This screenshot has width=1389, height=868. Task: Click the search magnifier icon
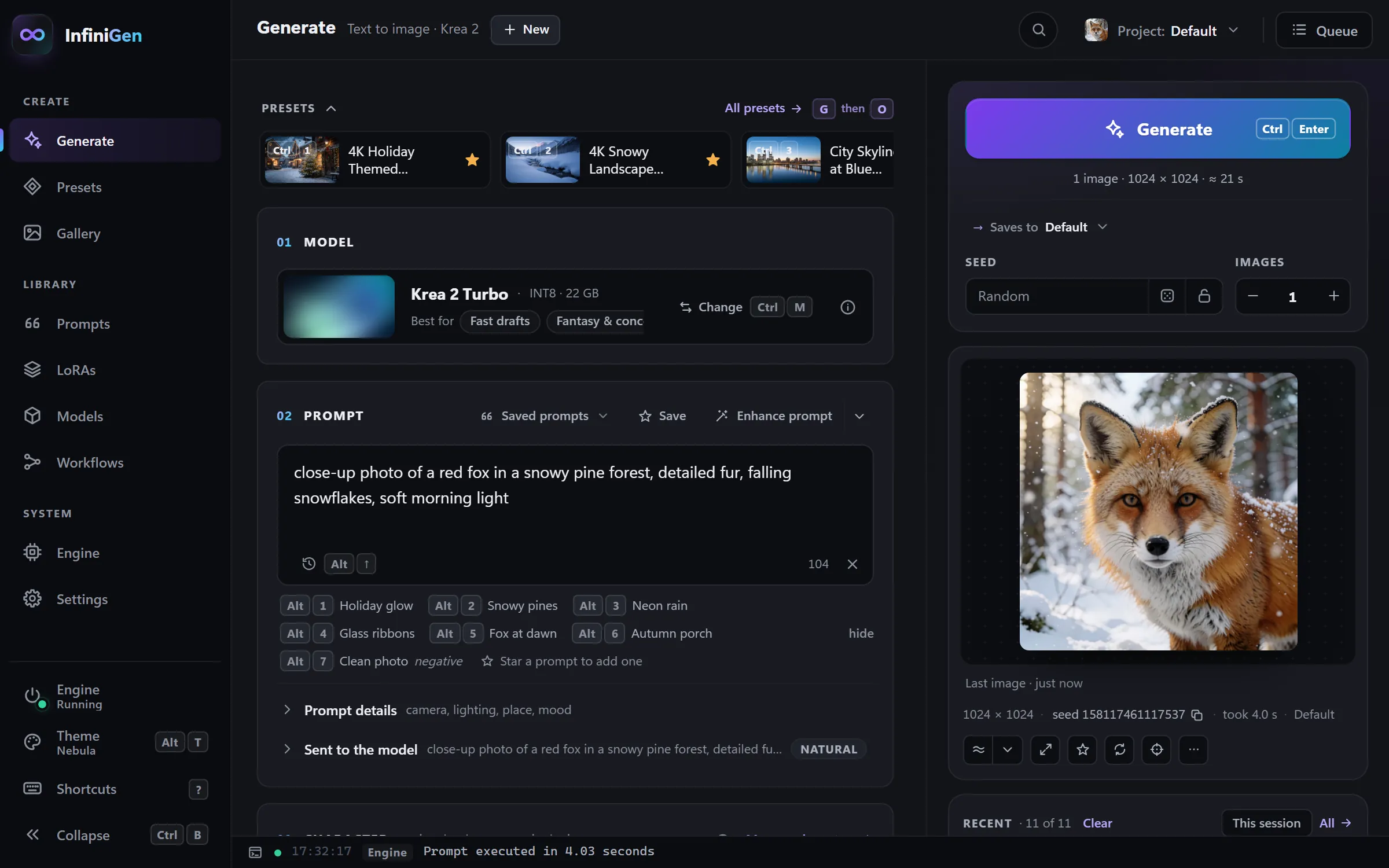(x=1038, y=30)
